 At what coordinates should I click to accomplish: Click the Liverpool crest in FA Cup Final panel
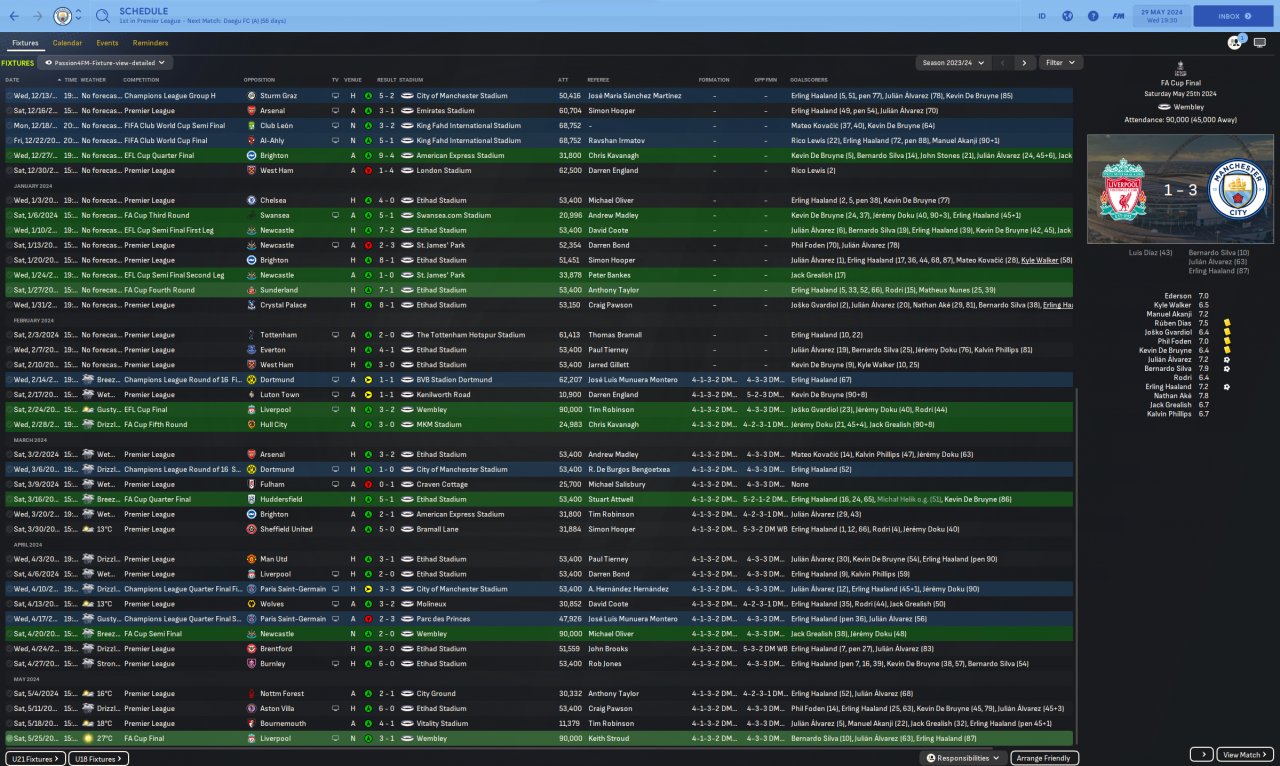point(1123,190)
